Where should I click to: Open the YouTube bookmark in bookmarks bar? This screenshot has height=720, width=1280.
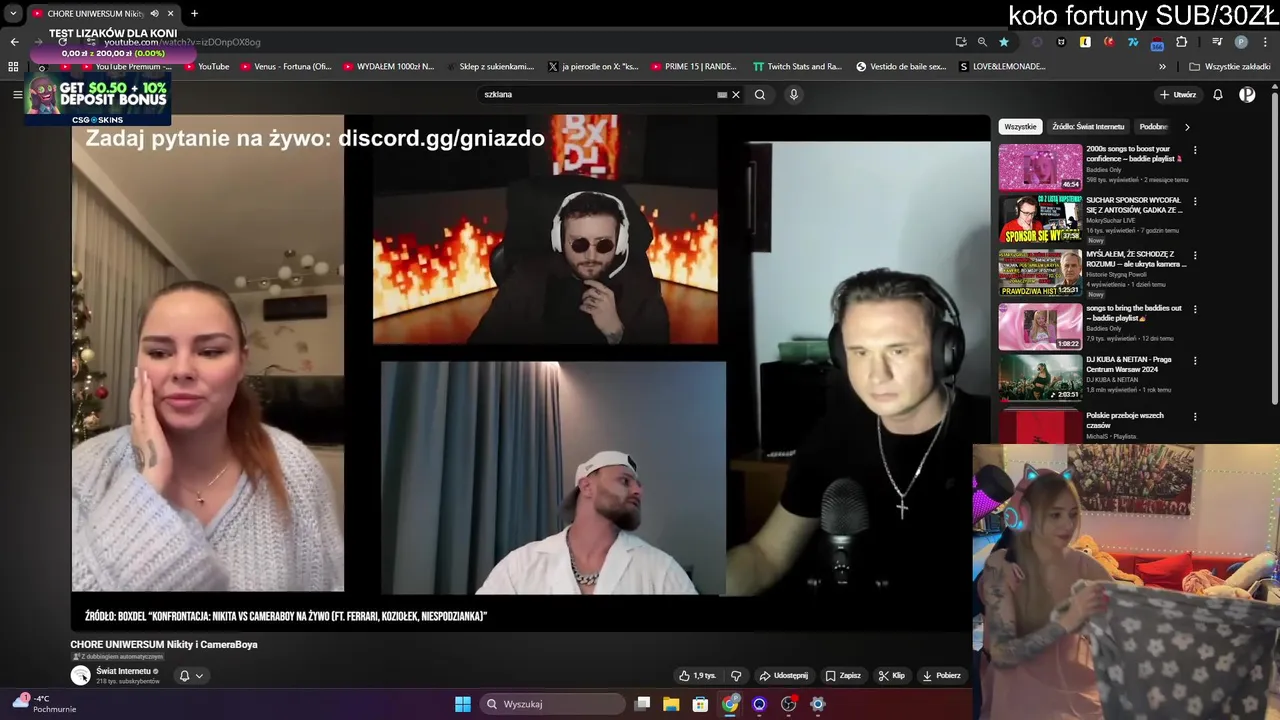[x=205, y=67]
